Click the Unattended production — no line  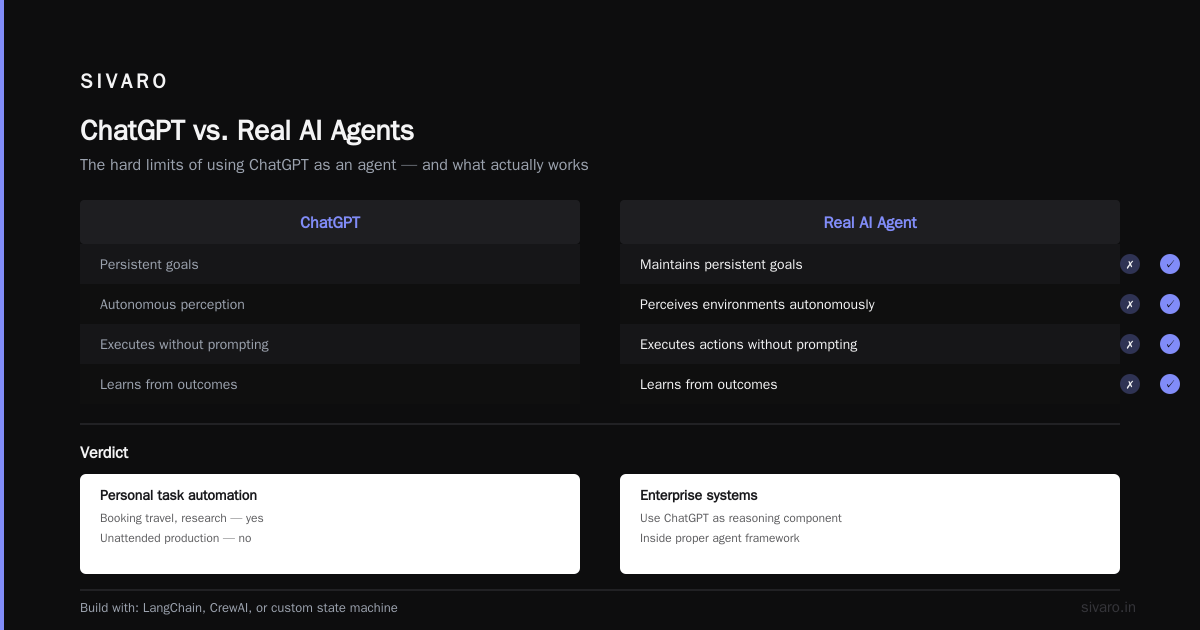tap(176, 538)
